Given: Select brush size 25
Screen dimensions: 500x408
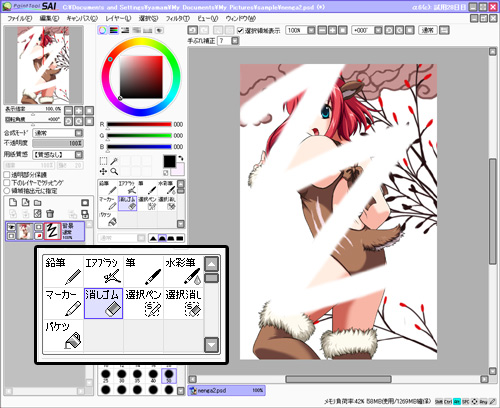Looking at the screenshot, I should click(106, 376).
